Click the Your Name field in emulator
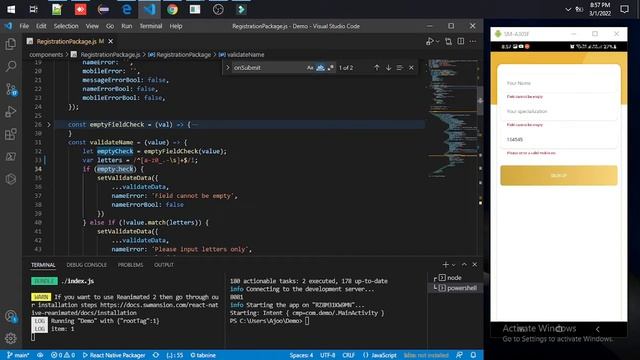The image size is (640, 360). pyautogui.click(x=559, y=83)
